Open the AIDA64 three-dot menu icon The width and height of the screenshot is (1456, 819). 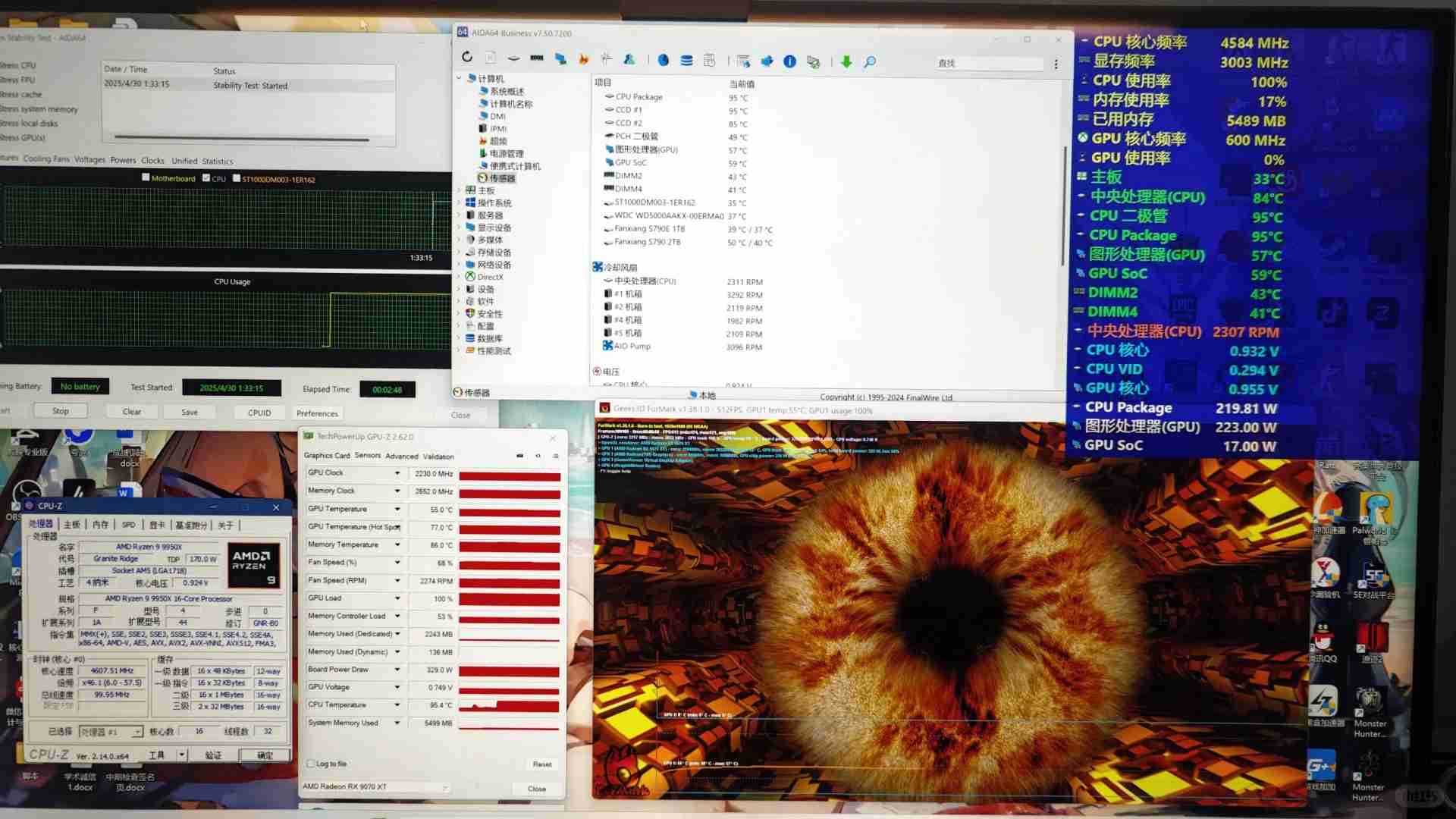coord(1056,64)
